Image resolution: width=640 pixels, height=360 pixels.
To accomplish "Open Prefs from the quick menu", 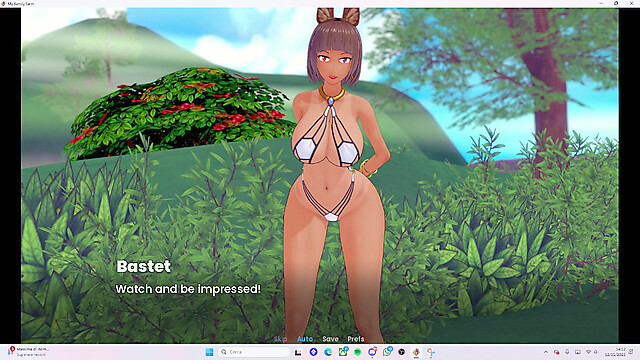I will coord(356,339).
